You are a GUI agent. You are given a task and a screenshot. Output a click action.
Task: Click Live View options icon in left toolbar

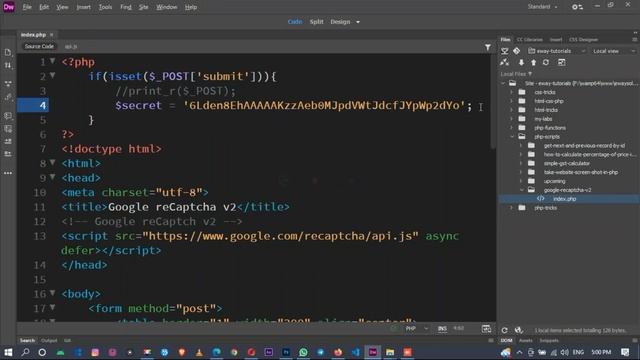[x=8, y=84]
